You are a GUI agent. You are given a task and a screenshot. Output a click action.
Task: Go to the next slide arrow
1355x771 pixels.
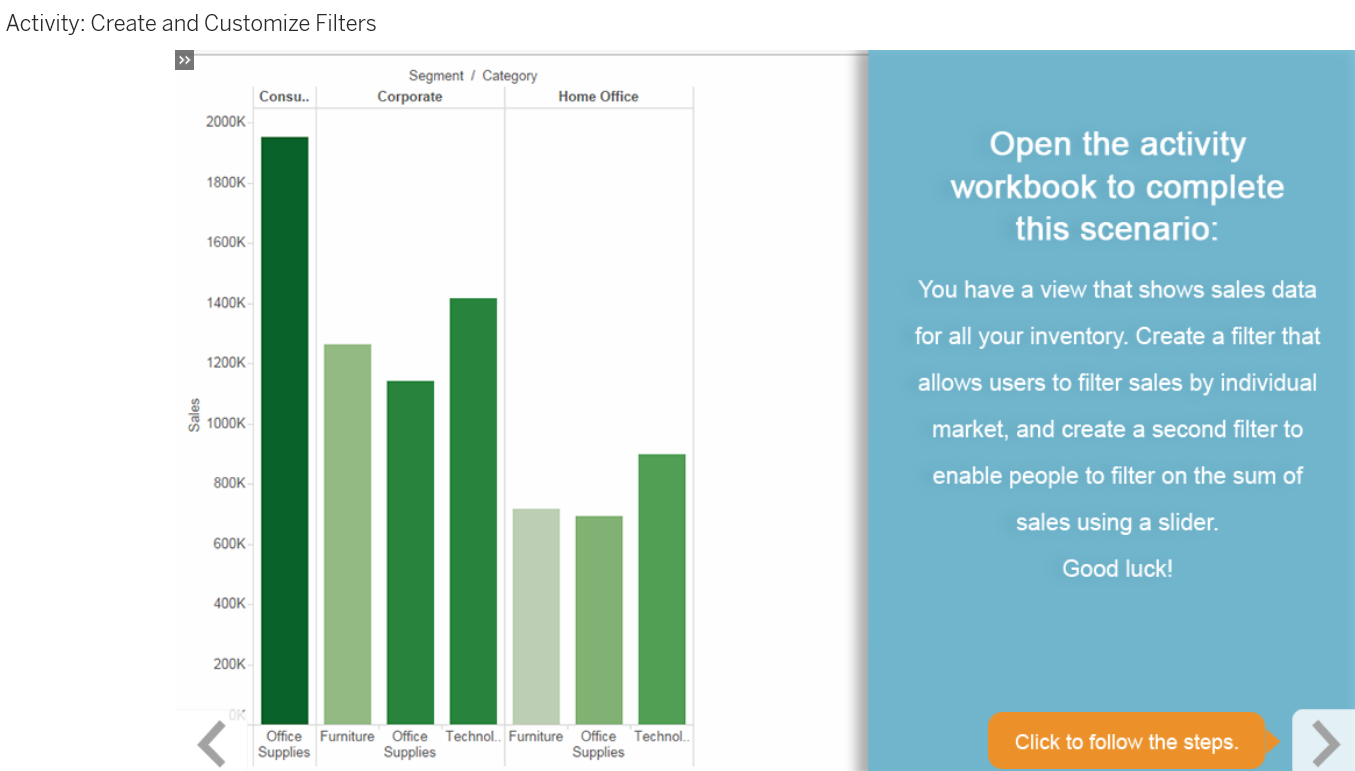(x=1325, y=742)
